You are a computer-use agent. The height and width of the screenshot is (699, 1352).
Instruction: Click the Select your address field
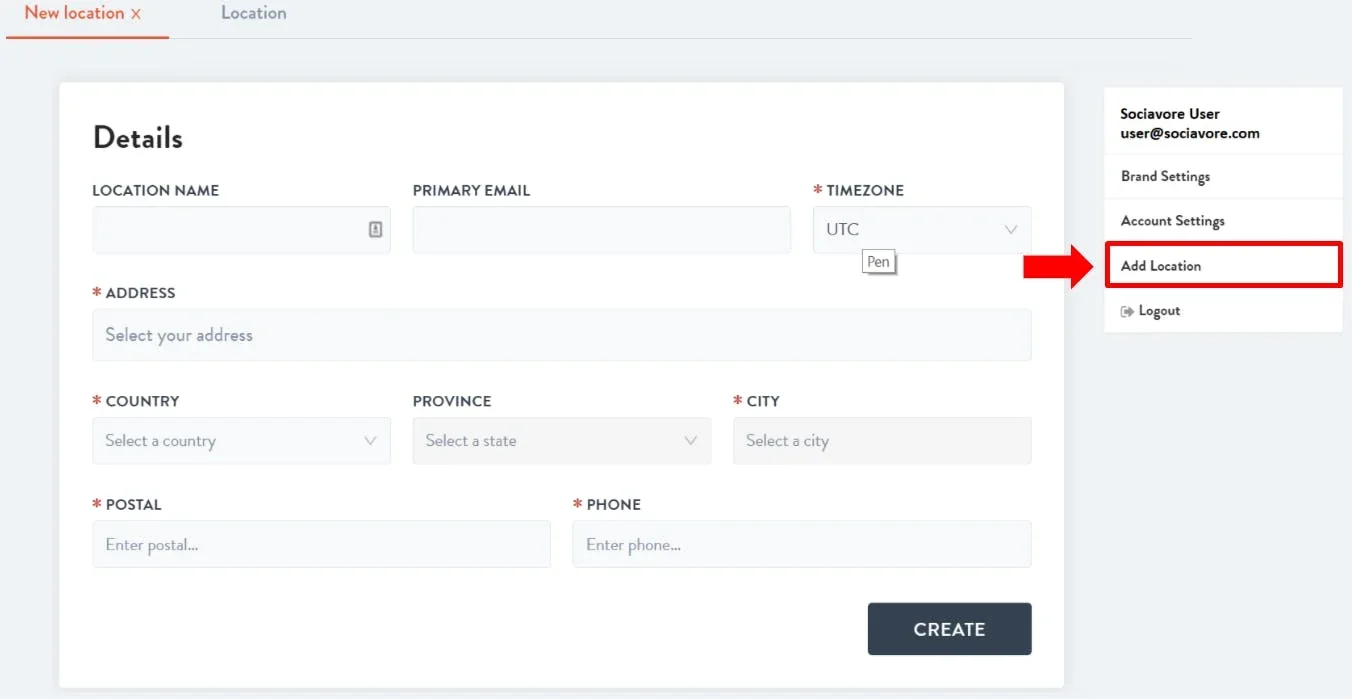(561, 335)
